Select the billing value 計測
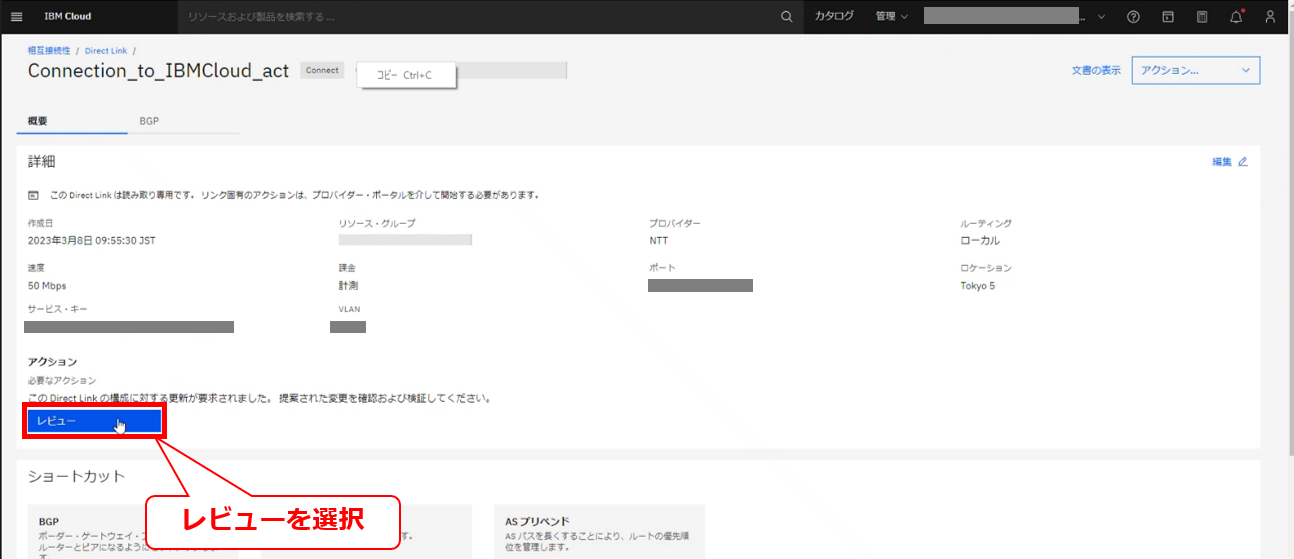This screenshot has width=1294, height=559. [x=349, y=285]
